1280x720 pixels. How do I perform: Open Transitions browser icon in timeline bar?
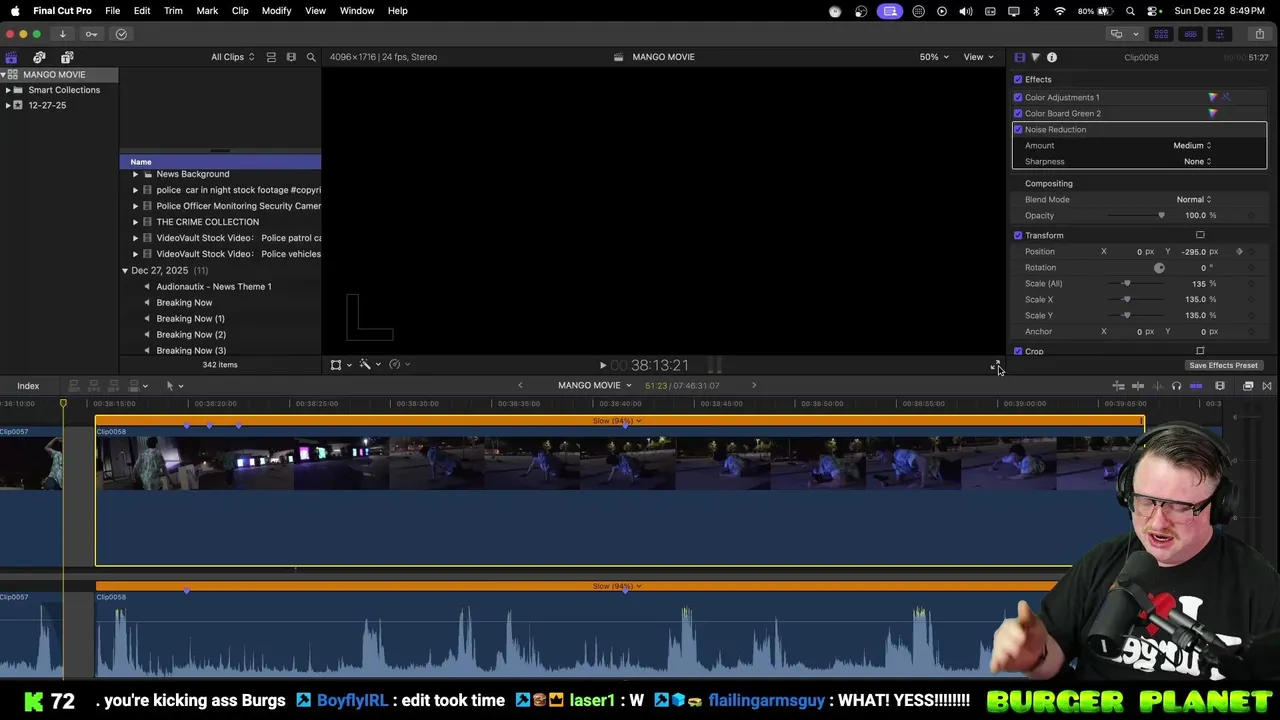click(x=1267, y=386)
